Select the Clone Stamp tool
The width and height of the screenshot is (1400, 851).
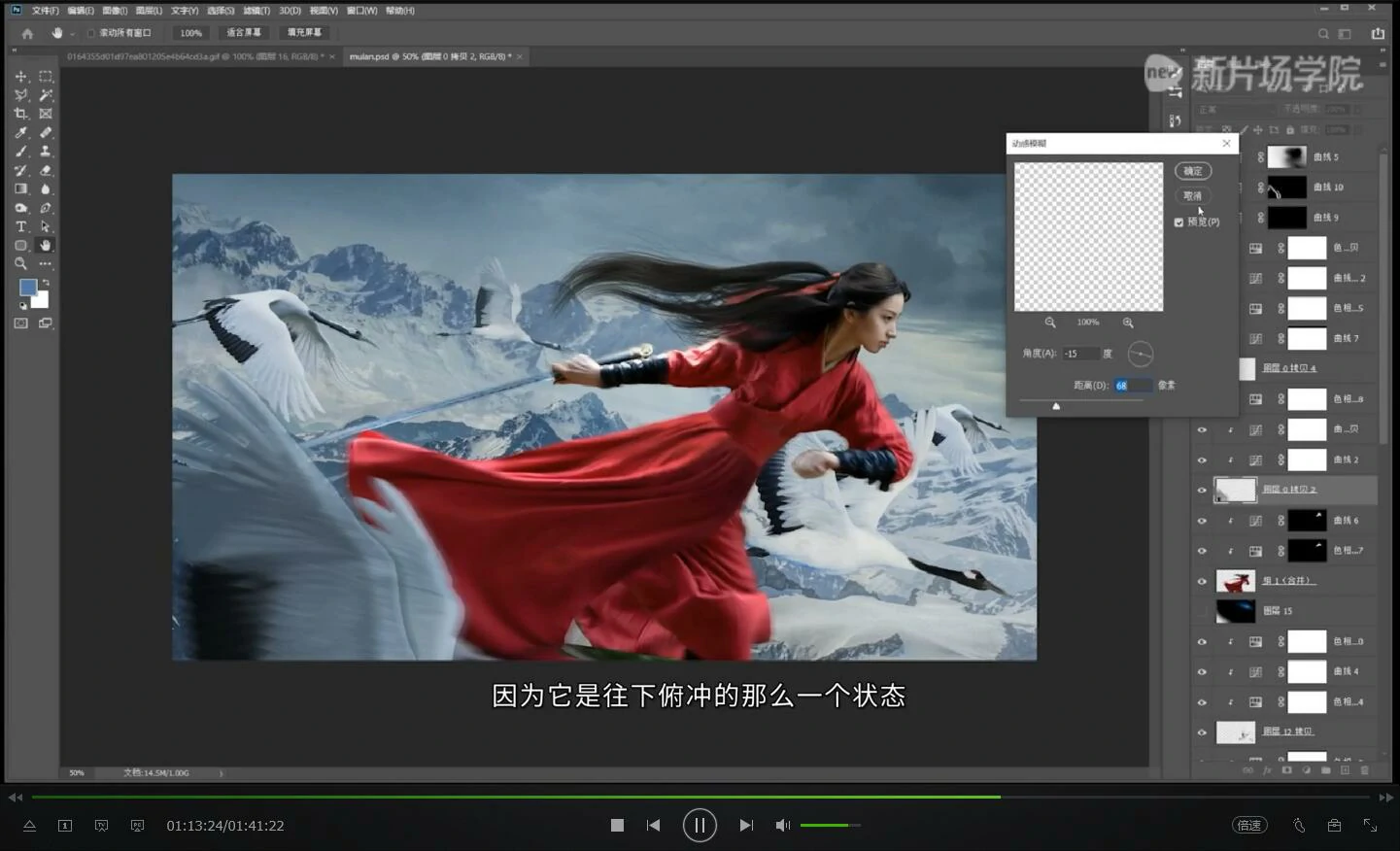coord(46,152)
